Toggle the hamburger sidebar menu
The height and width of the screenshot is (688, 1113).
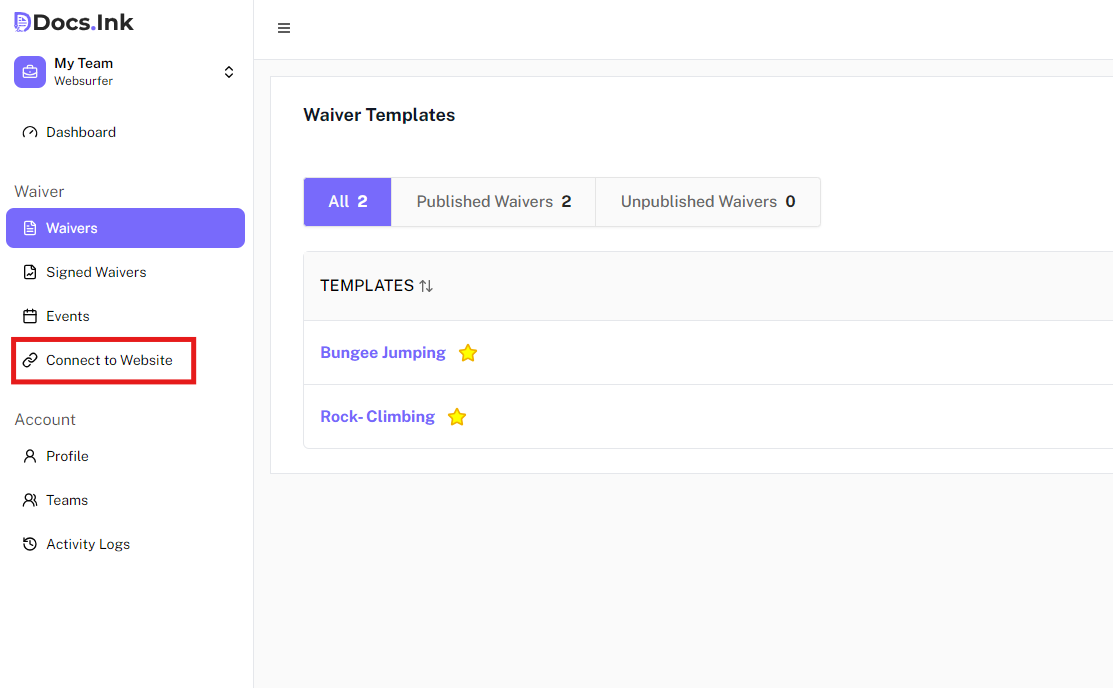[x=284, y=28]
